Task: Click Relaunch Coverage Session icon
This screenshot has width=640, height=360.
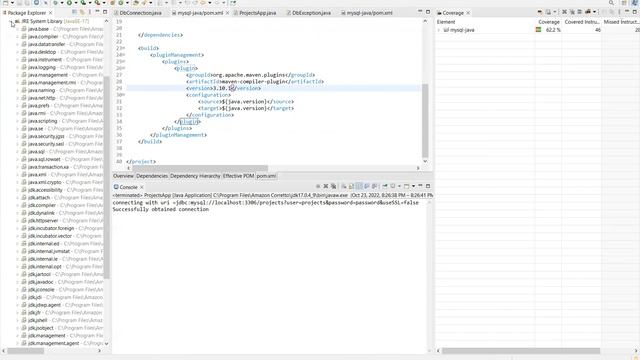Action: tap(540, 12)
